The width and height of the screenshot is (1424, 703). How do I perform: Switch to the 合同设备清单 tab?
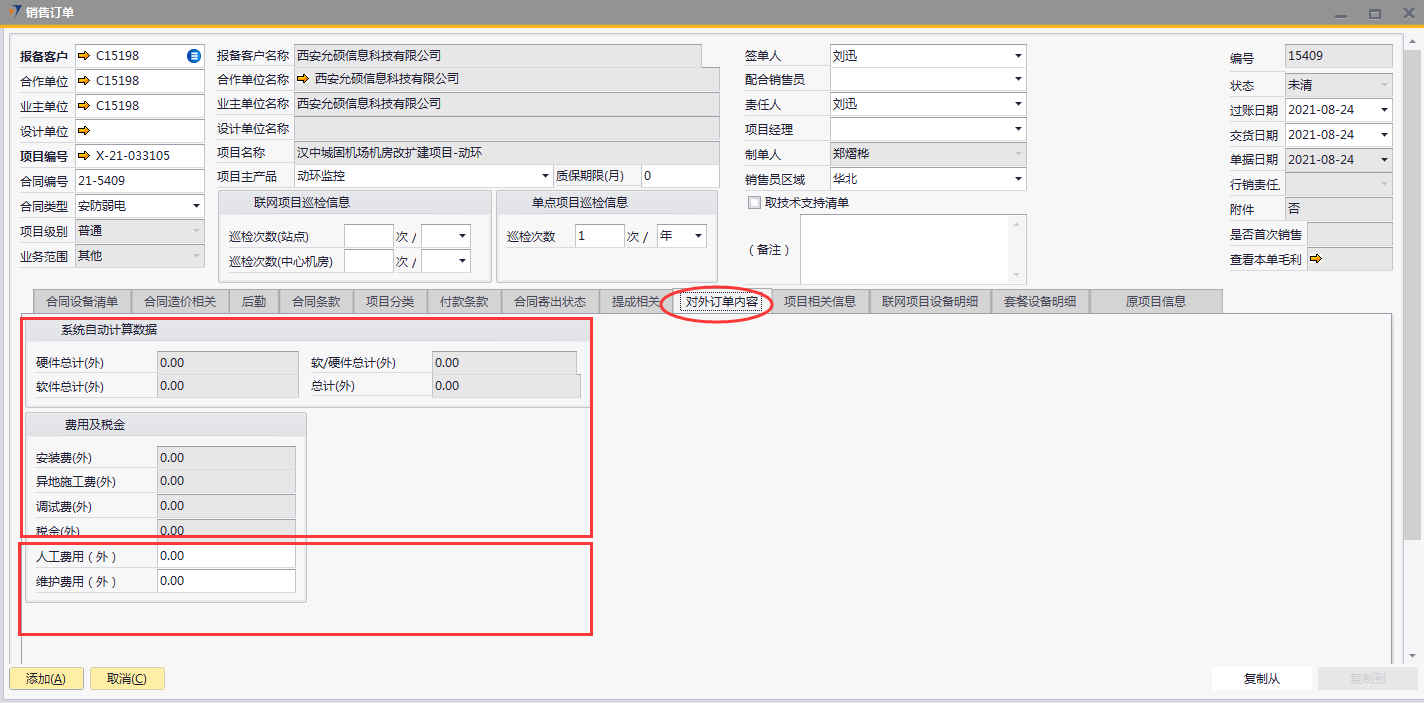click(81, 301)
